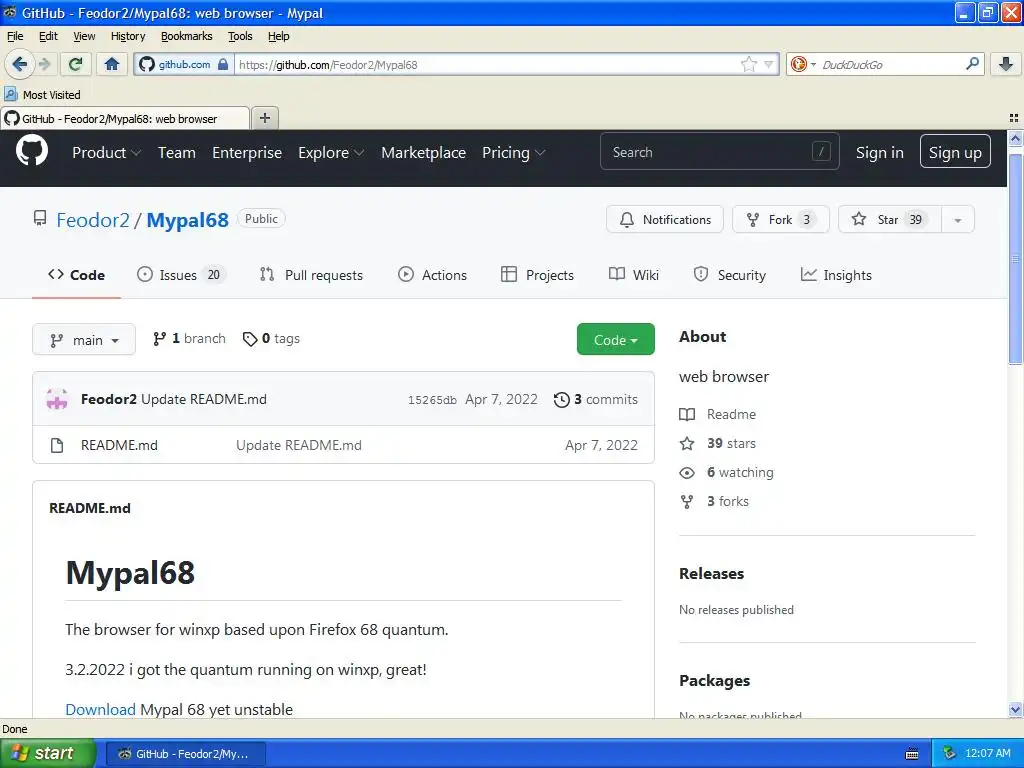Click the page vertical scrollbar thumb
Viewport: 1024px width, 768px height.
(1015, 259)
